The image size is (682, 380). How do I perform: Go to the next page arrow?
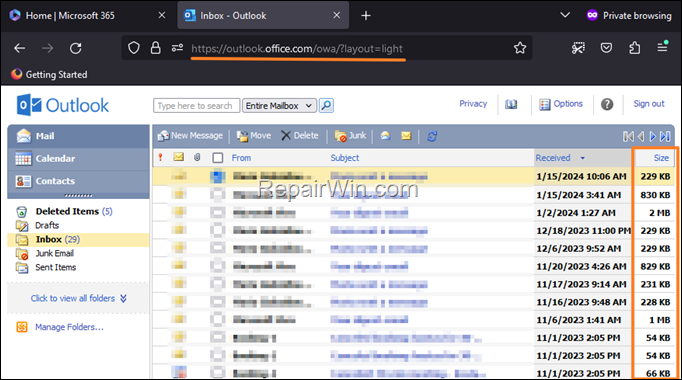pos(652,137)
